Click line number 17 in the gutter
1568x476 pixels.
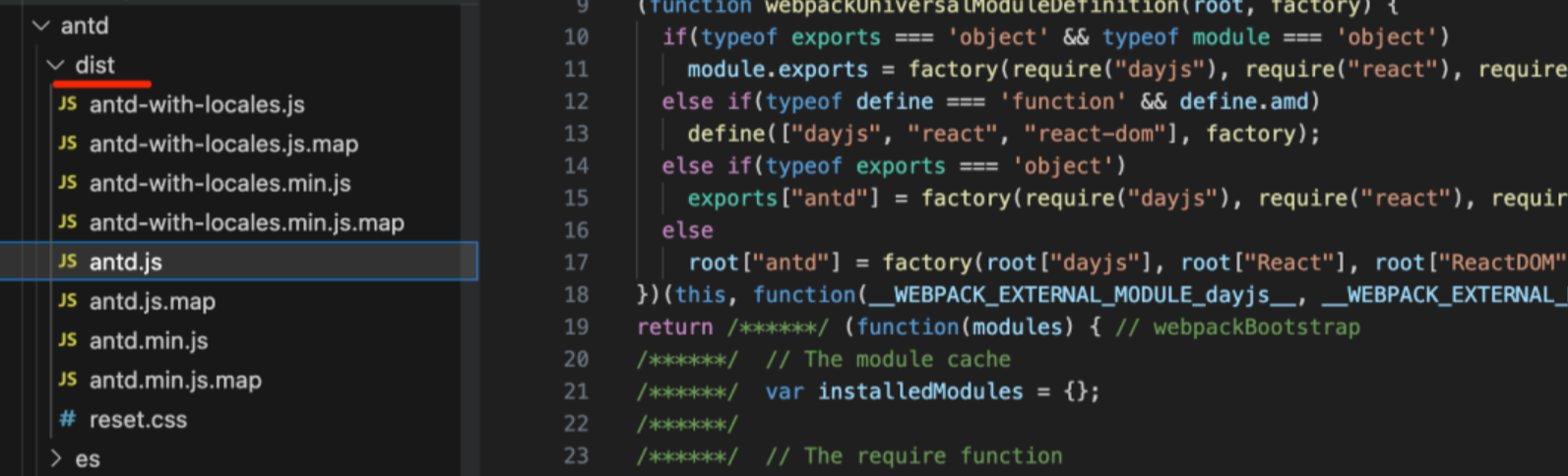click(x=576, y=263)
